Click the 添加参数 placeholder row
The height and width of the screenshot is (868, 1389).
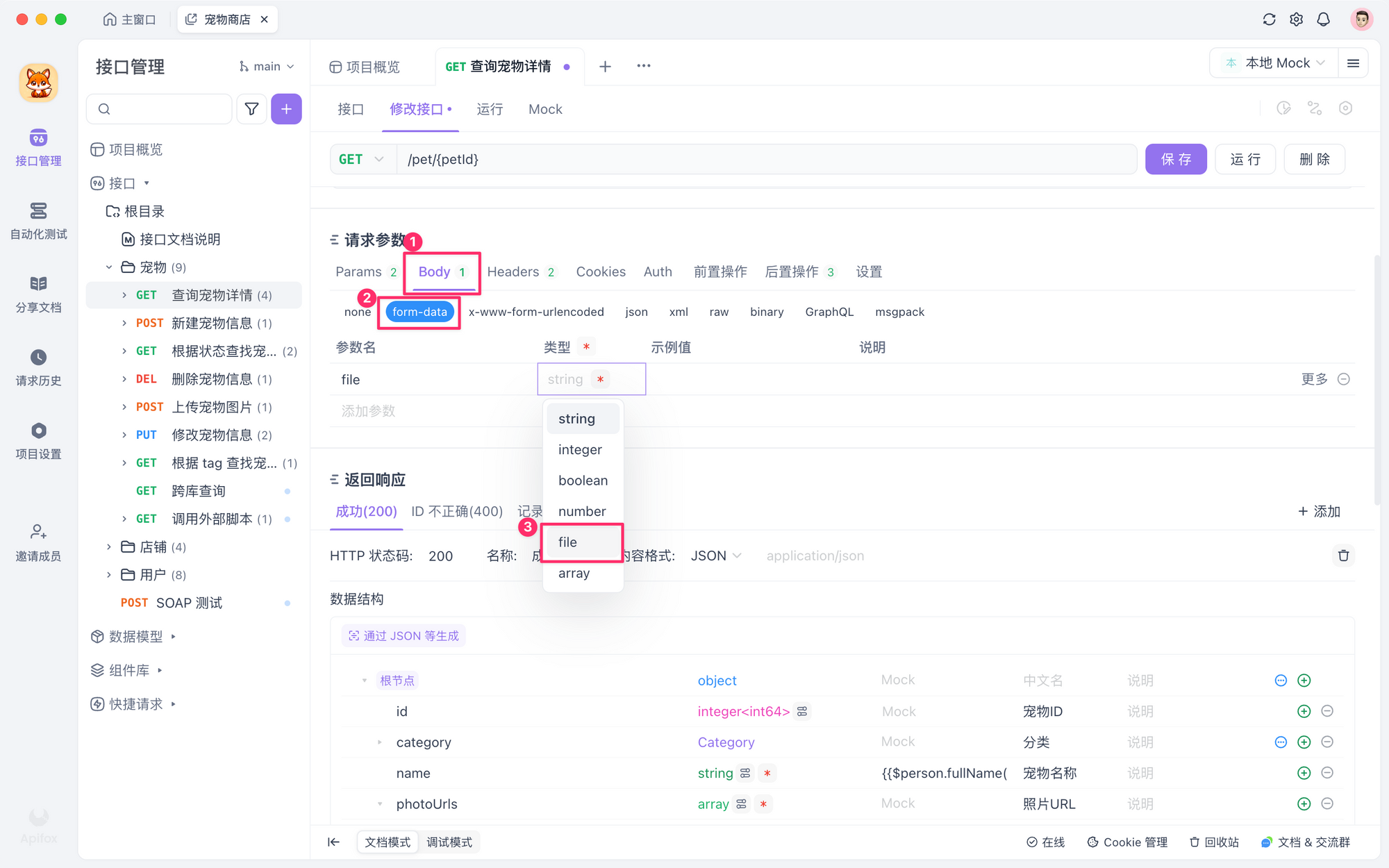(368, 411)
